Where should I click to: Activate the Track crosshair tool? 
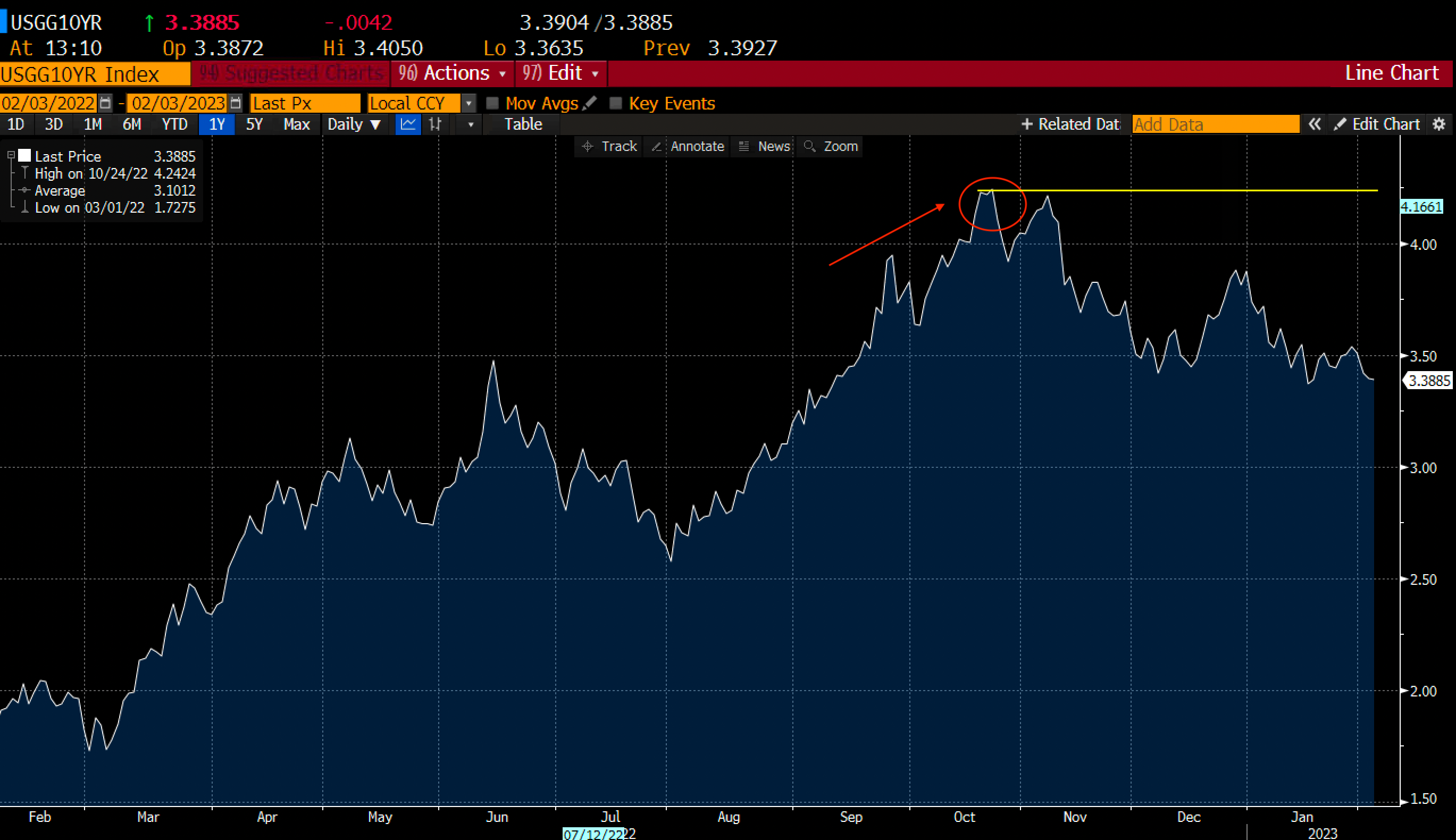click(x=609, y=146)
